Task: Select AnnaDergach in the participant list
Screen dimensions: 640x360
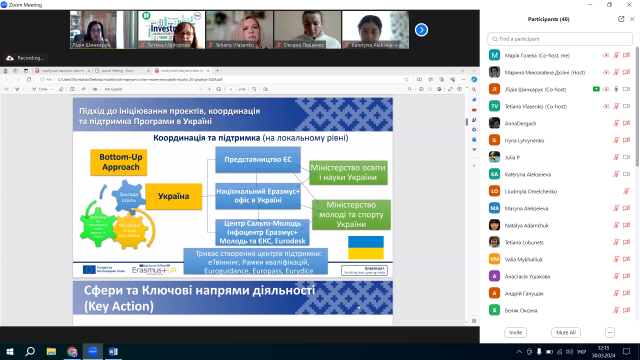Action: point(560,123)
